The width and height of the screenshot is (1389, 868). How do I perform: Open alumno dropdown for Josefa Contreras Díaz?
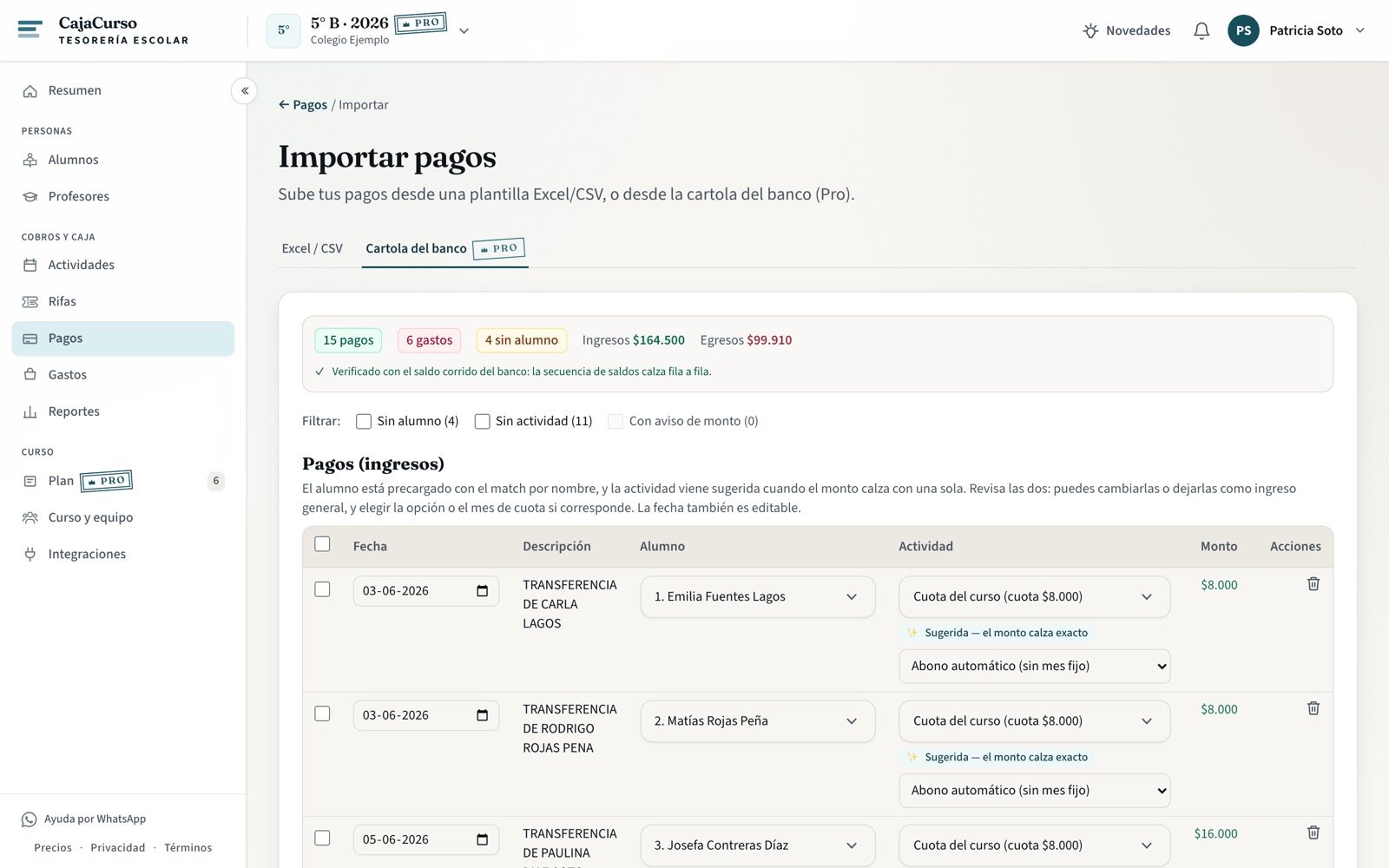tap(758, 845)
